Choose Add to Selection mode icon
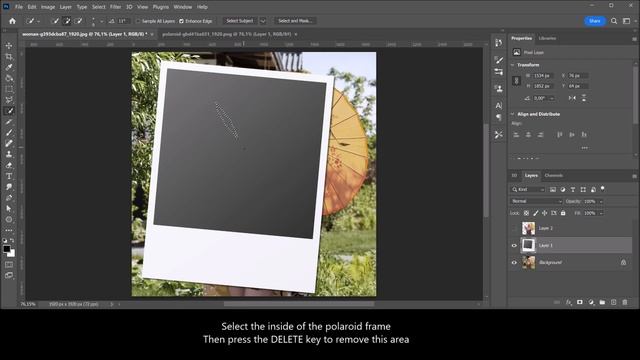The image size is (640, 360). [x=67, y=21]
